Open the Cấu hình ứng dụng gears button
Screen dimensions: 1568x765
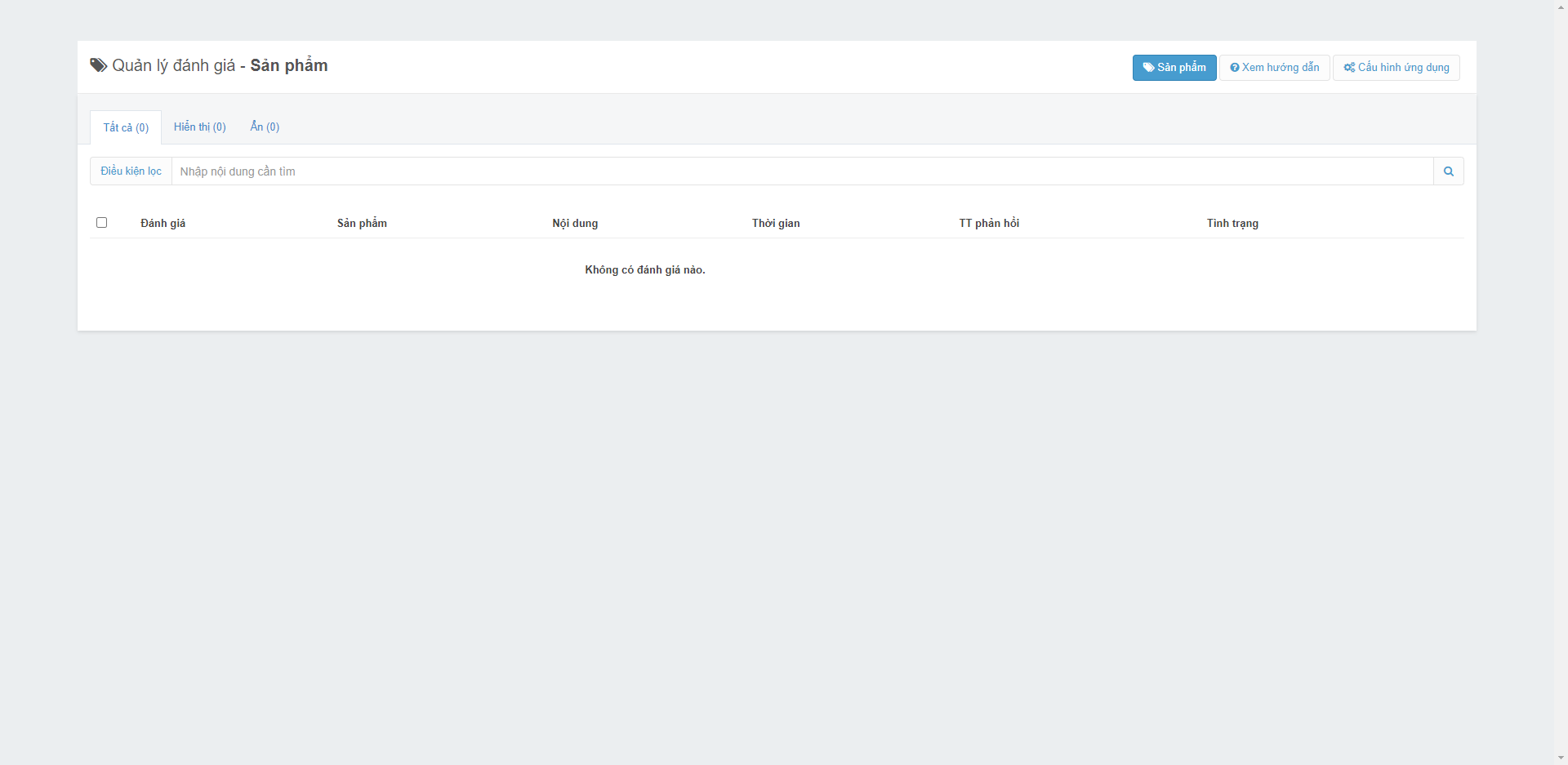pyautogui.click(x=1396, y=68)
